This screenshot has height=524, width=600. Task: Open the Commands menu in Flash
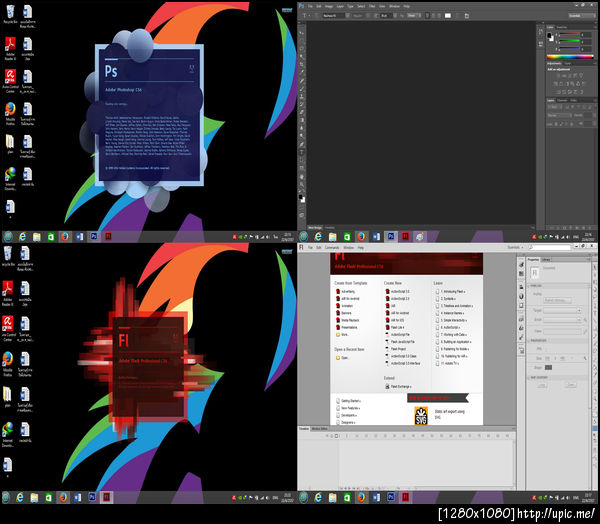pyautogui.click(x=332, y=248)
